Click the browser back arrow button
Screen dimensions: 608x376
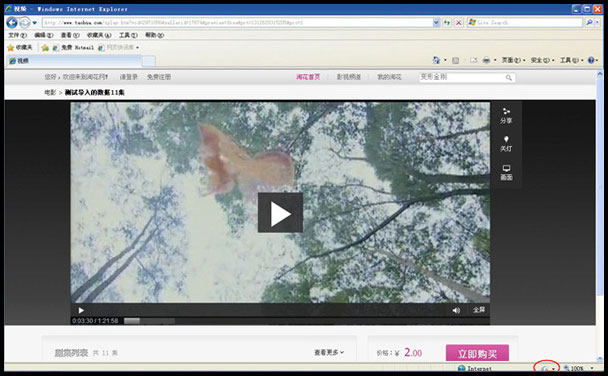tap(12, 23)
